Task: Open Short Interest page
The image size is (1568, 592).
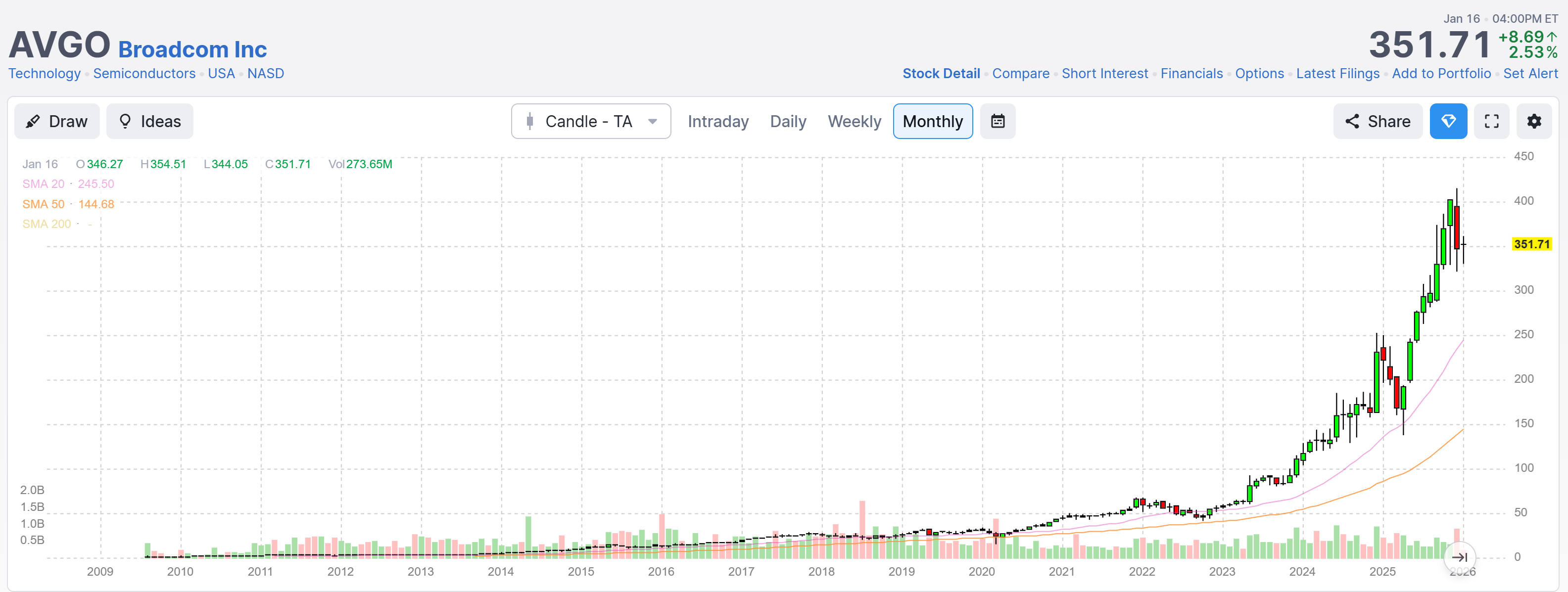Action: pos(1104,74)
